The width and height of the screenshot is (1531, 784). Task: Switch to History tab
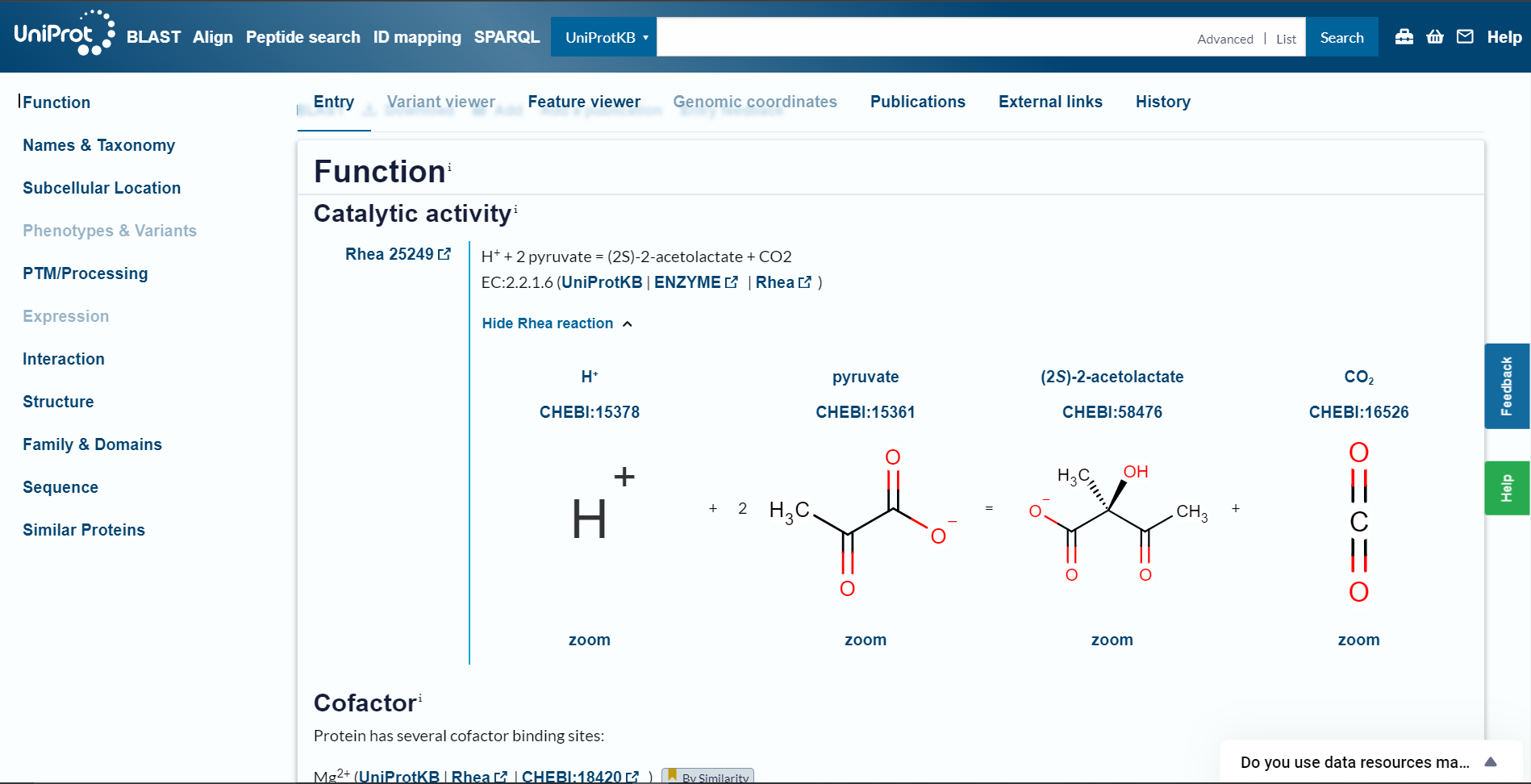pyautogui.click(x=1163, y=102)
